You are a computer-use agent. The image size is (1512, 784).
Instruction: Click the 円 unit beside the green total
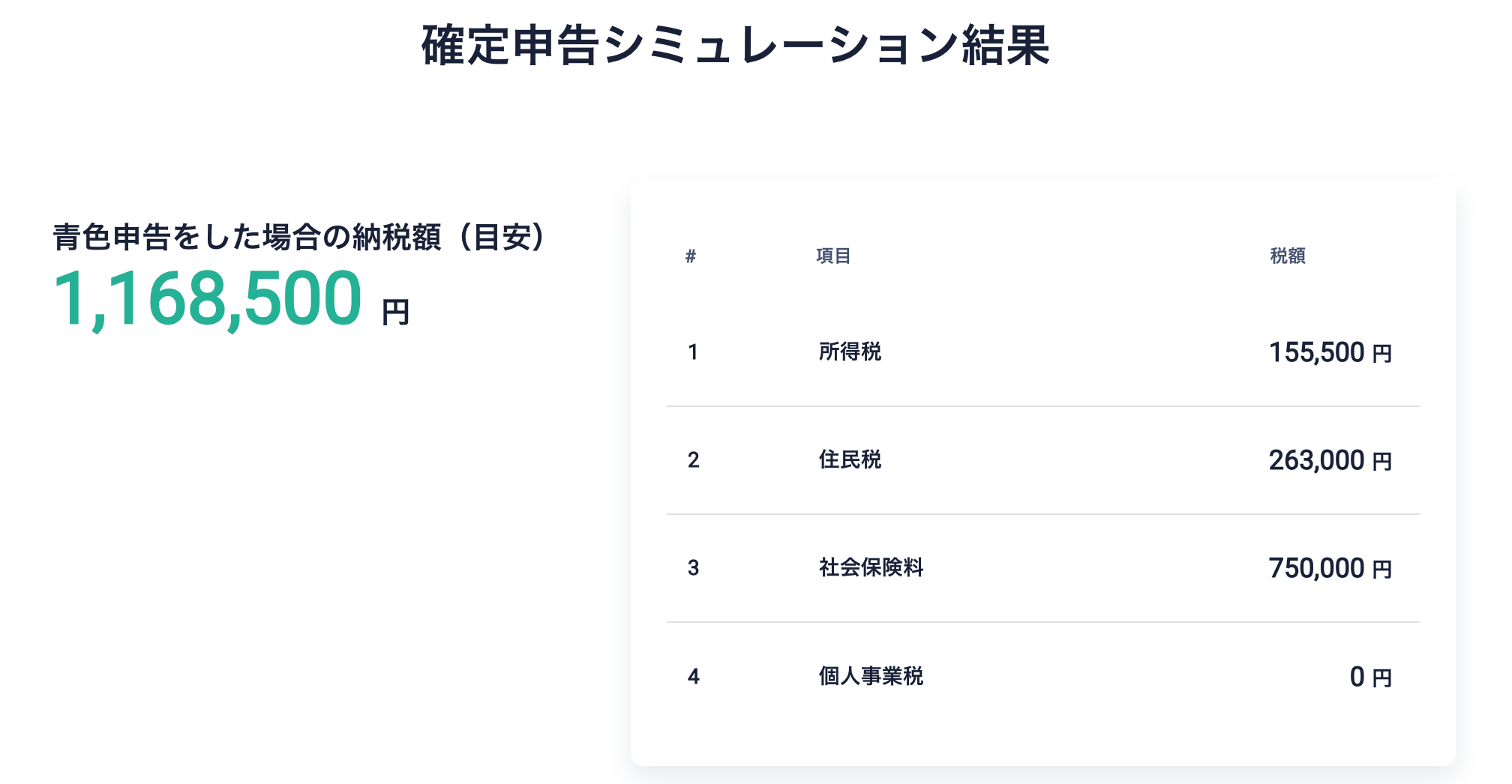point(395,312)
